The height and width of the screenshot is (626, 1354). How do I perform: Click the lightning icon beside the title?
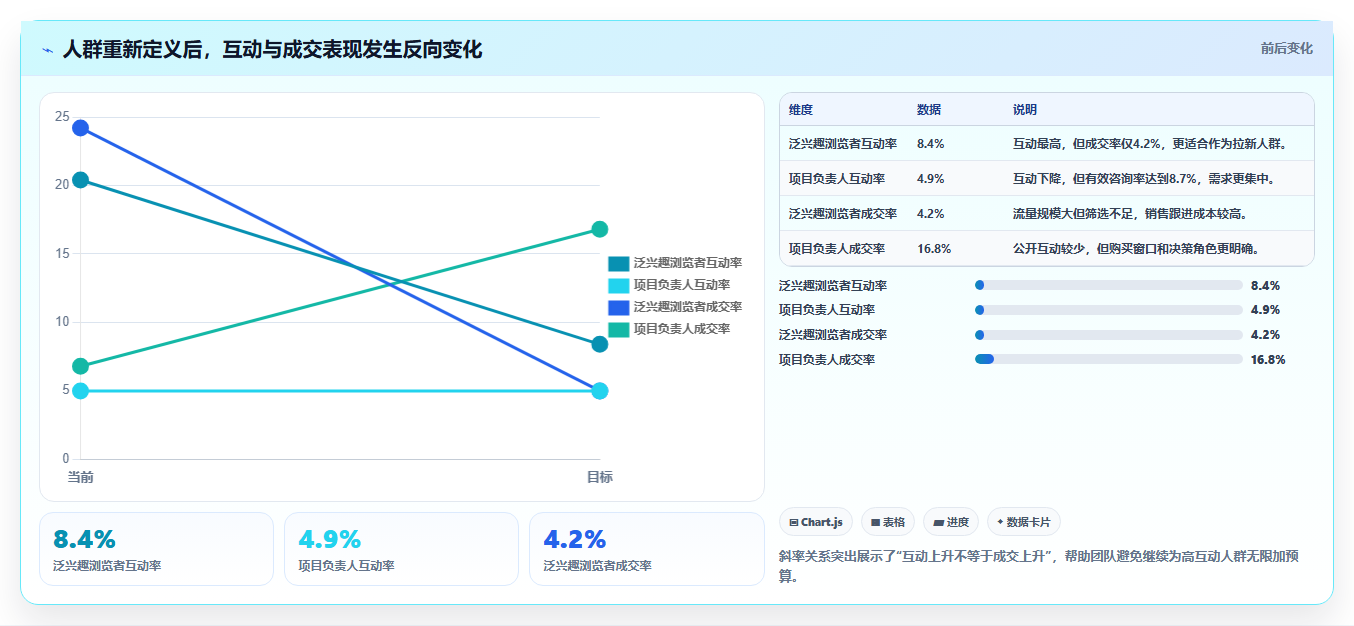click(48, 50)
